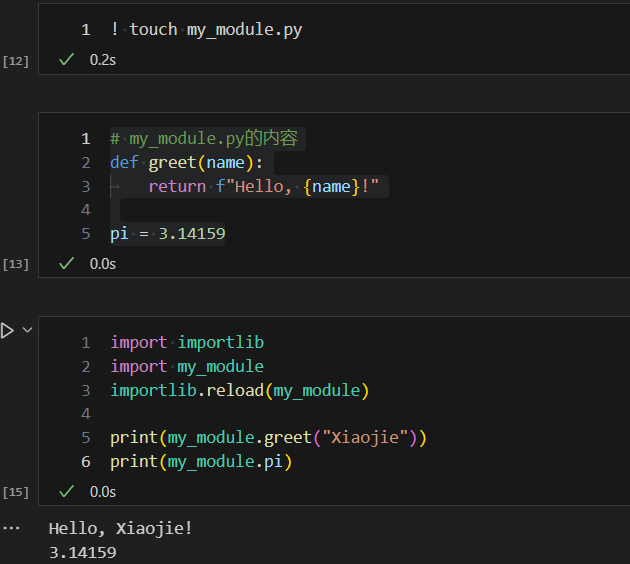
Task: Click 'print(my_module.pi)' line
Action: click(x=201, y=462)
